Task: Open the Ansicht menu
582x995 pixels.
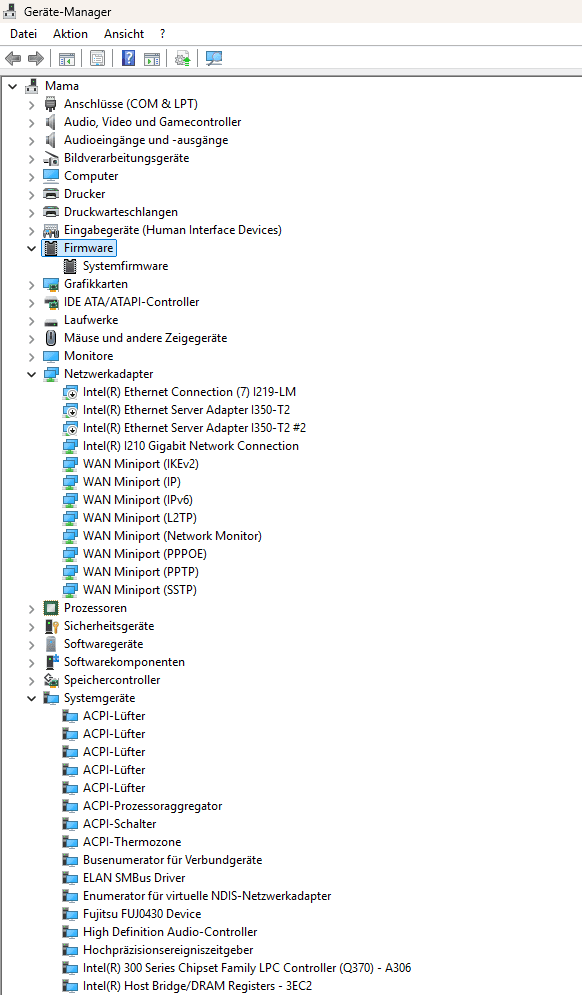Action: 124,34
